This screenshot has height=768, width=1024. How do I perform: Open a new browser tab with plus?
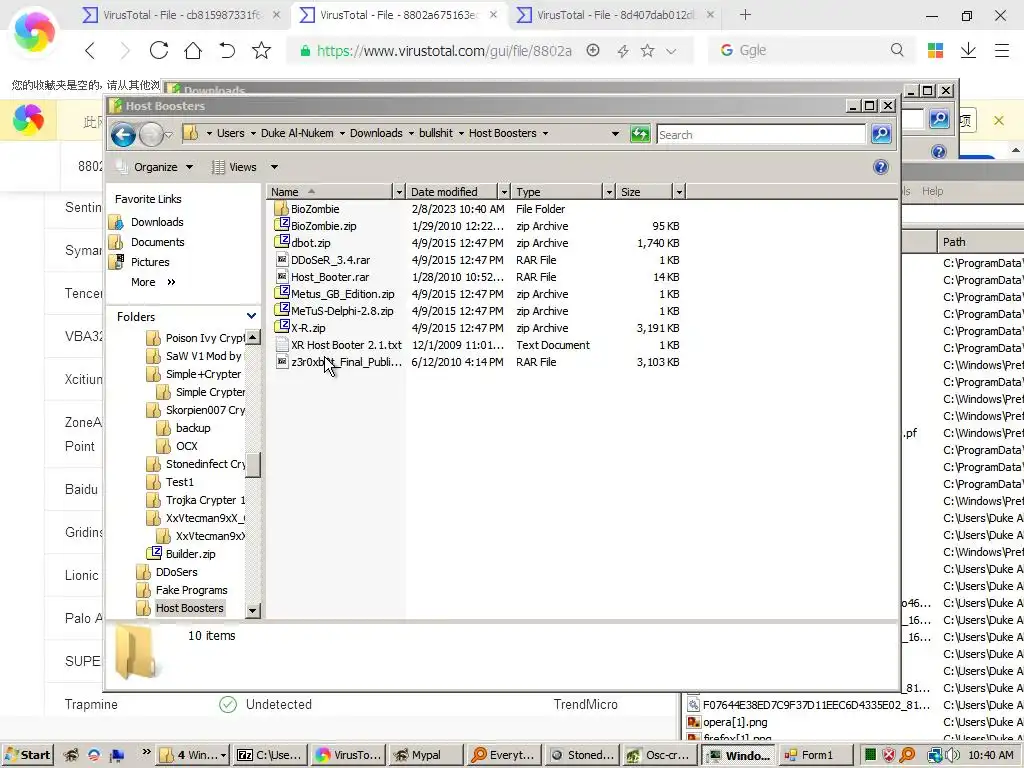coord(745,14)
